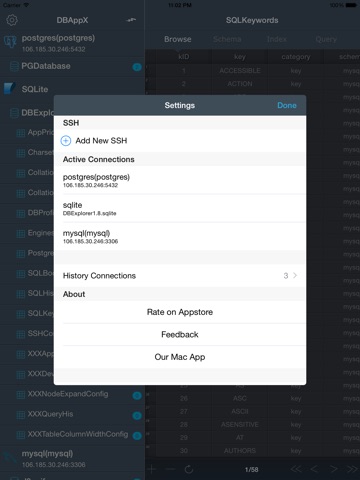The width and height of the screenshot is (360, 480).
Task: Select XXXTableColumnWidthConfig table
Action: coord(72,434)
